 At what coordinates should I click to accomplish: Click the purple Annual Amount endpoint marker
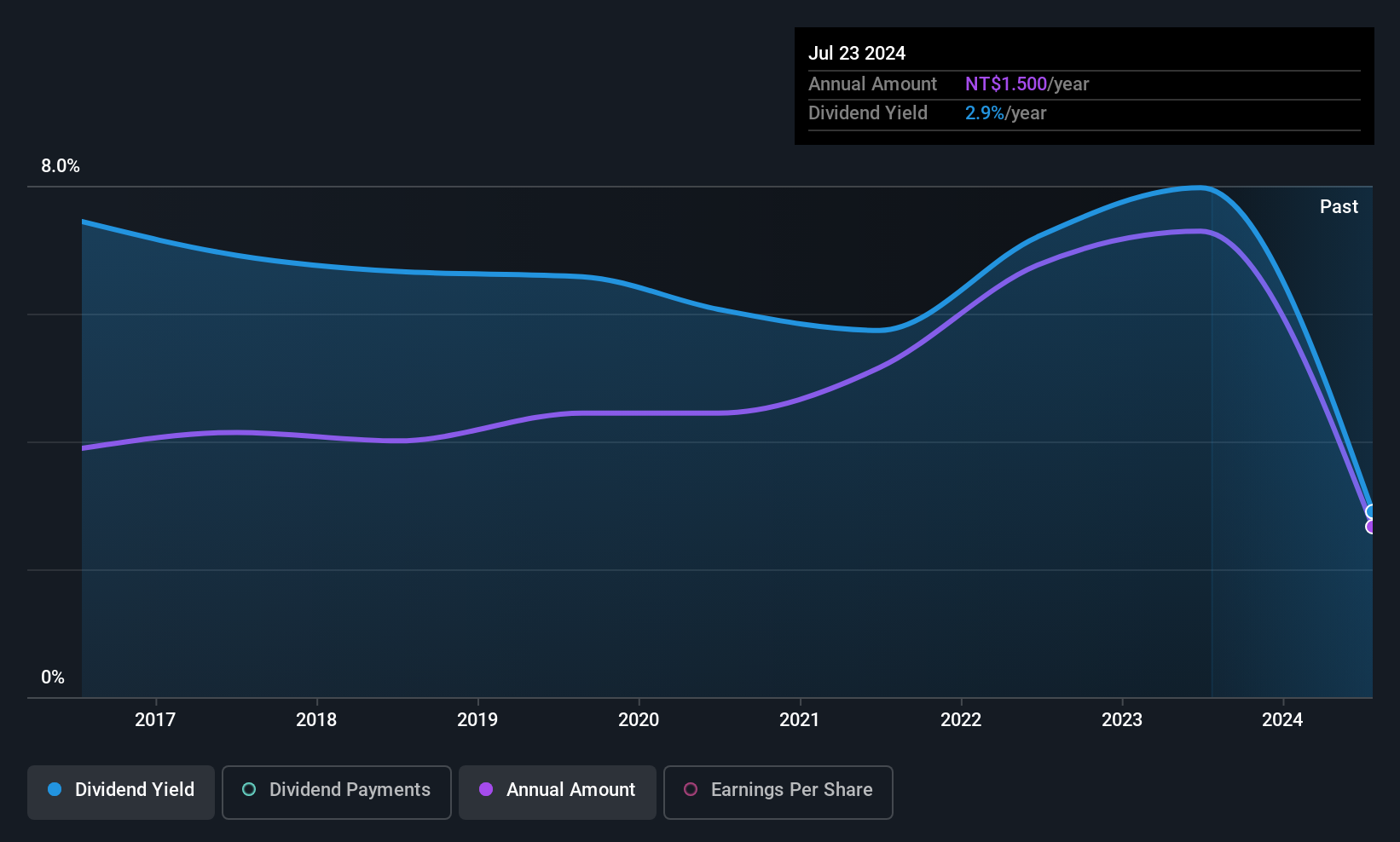pos(1372,527)
